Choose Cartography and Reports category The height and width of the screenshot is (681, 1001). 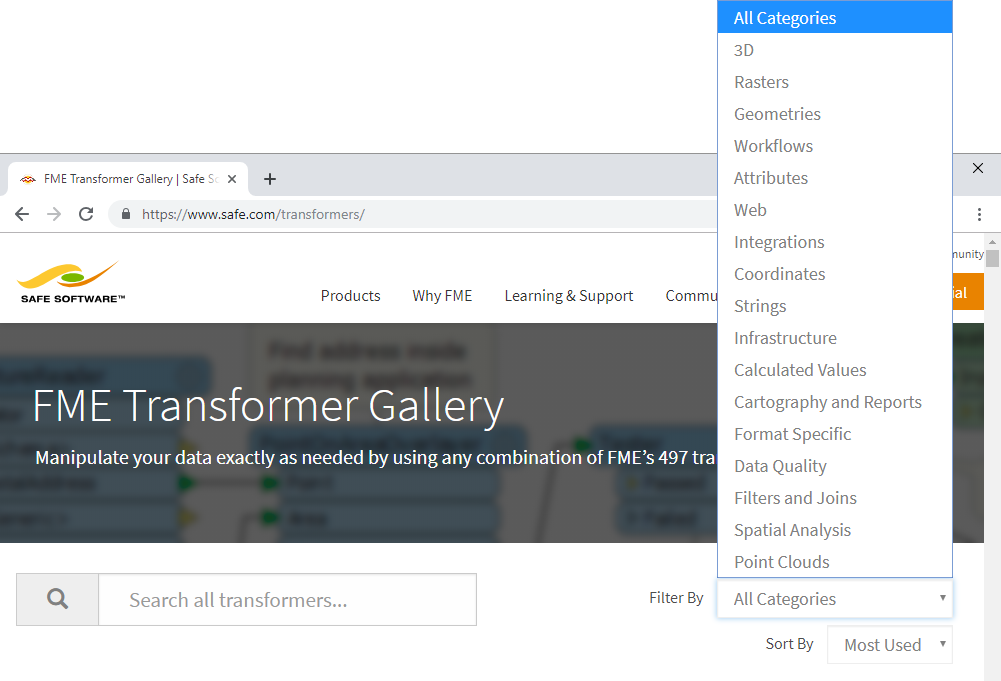(835, 402)
